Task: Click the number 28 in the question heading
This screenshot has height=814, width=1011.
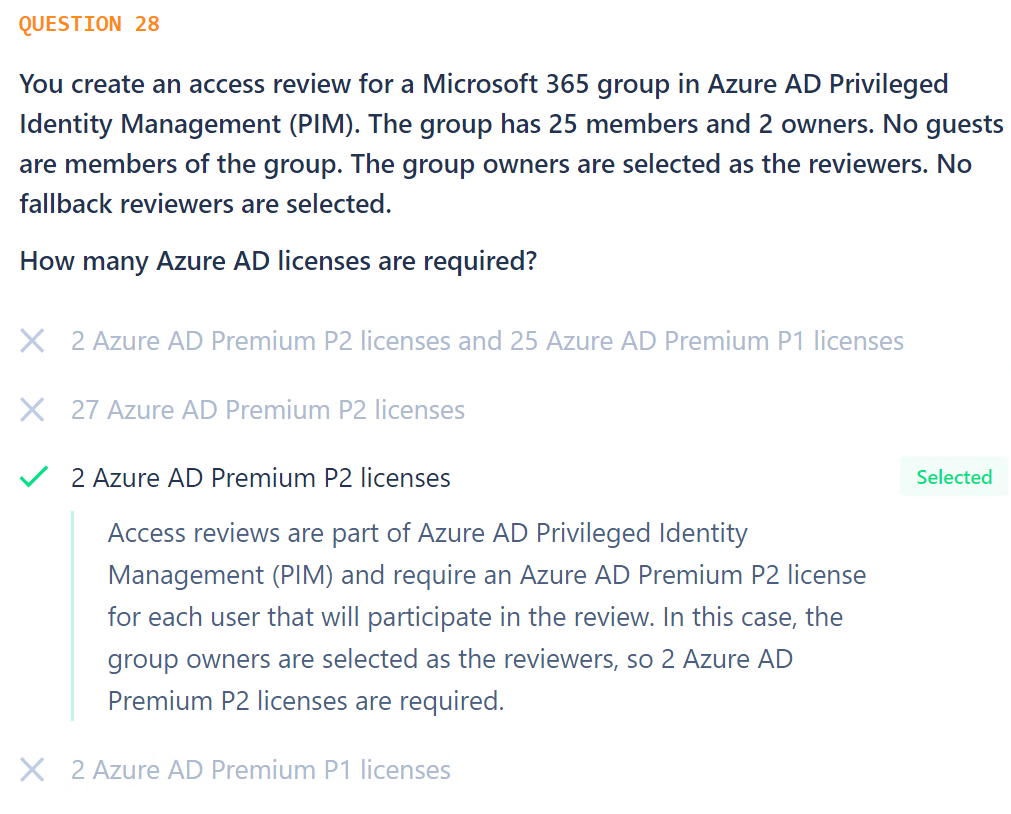Action: [x=147, y=24]
